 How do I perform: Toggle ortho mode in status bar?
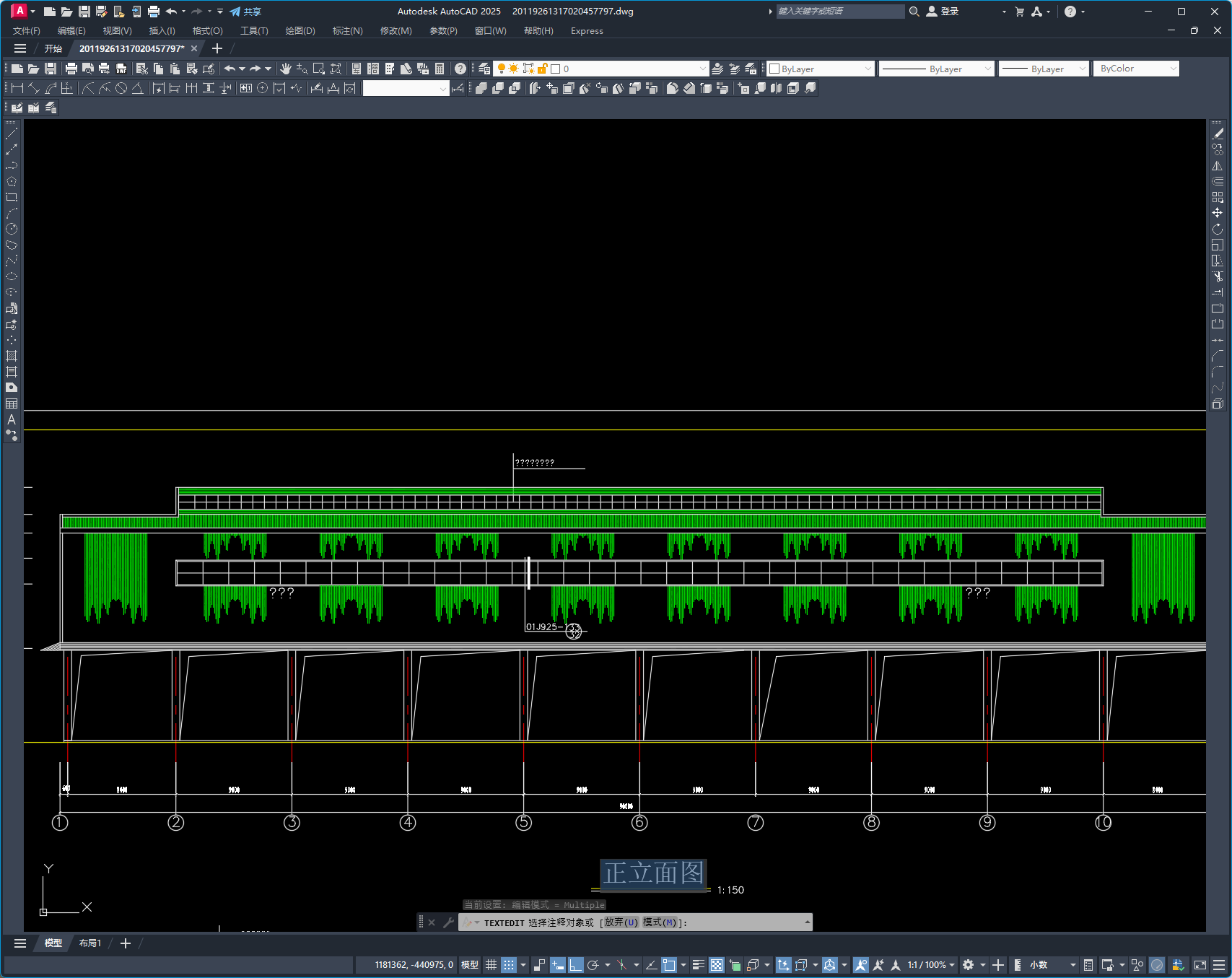[x=575, y=965]
